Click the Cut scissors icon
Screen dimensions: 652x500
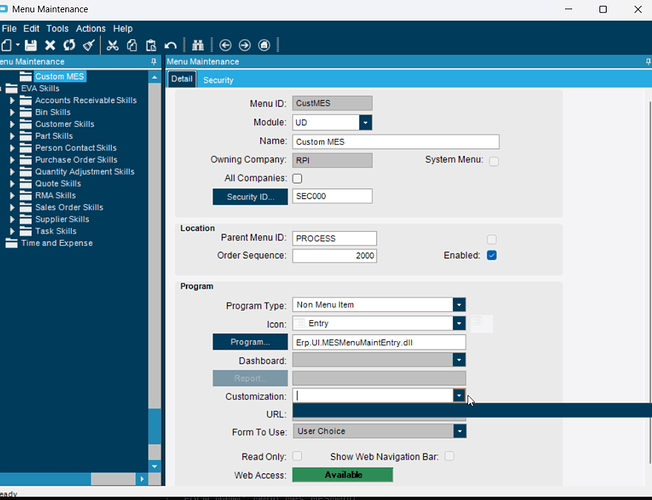(x=112, y=45)
